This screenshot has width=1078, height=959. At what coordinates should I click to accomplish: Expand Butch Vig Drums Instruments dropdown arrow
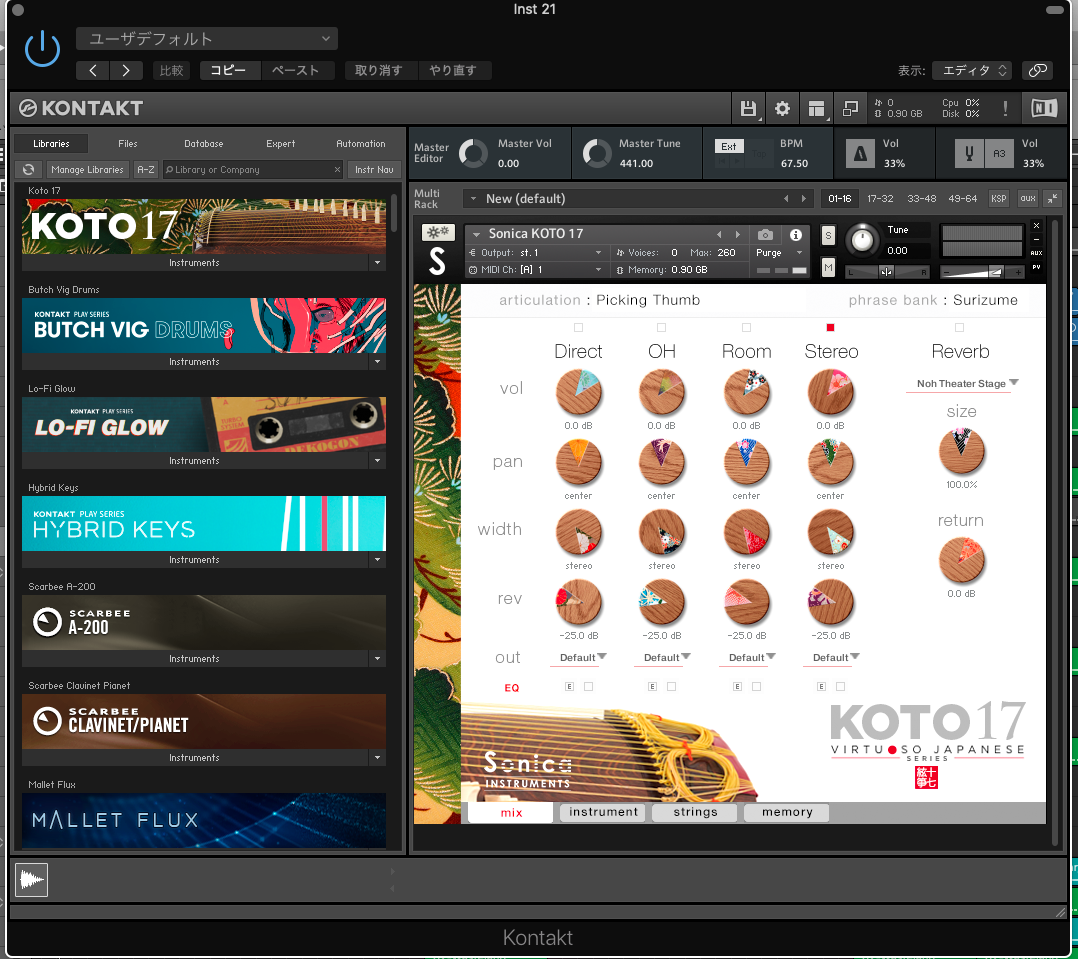377,362
